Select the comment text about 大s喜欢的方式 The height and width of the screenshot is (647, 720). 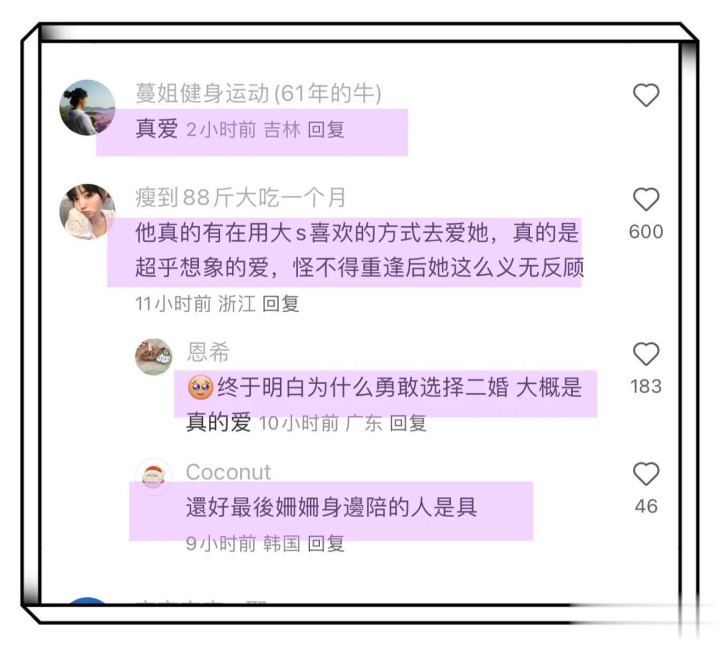point(359,250)
